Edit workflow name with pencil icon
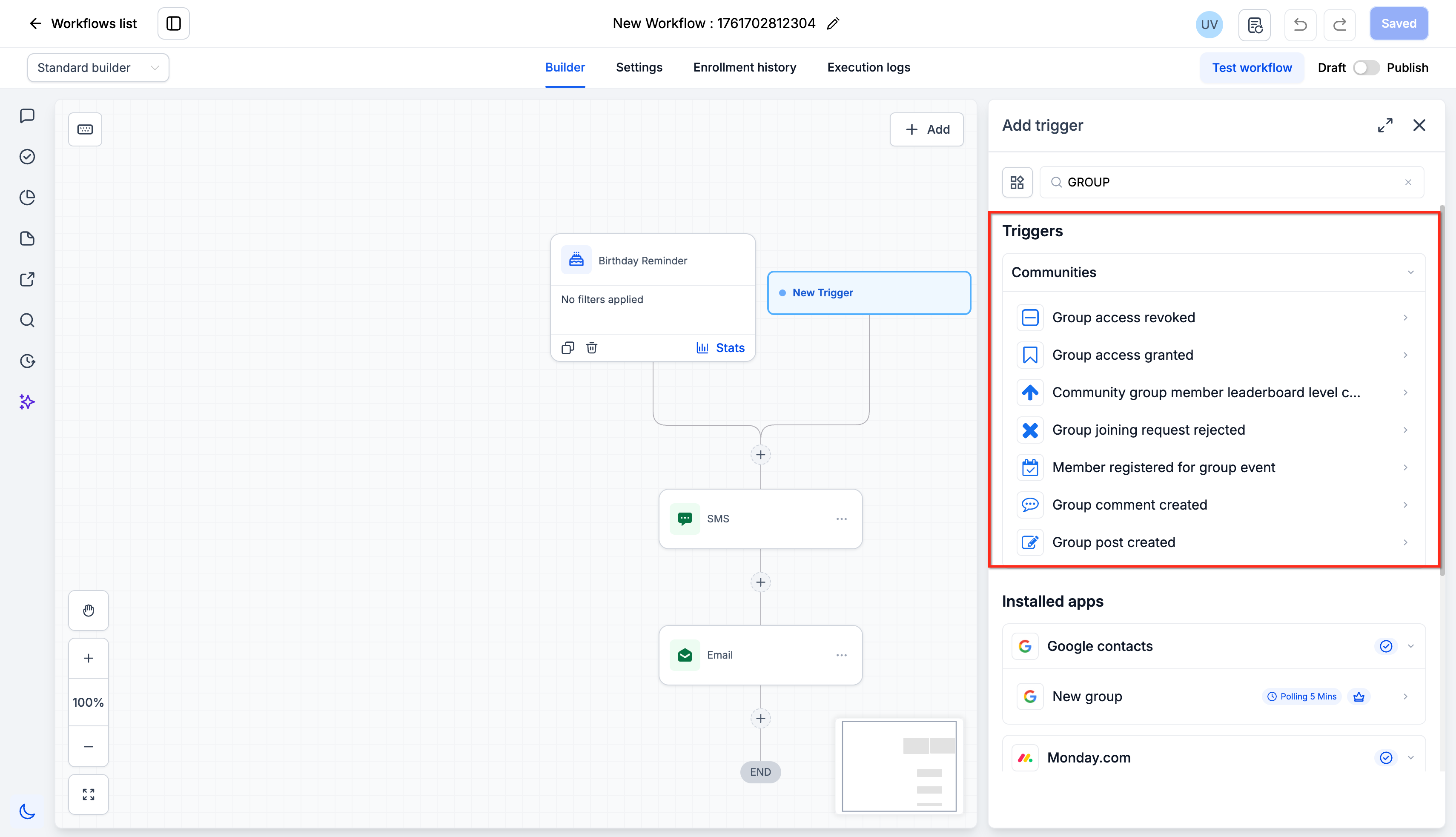 [833, 23]
